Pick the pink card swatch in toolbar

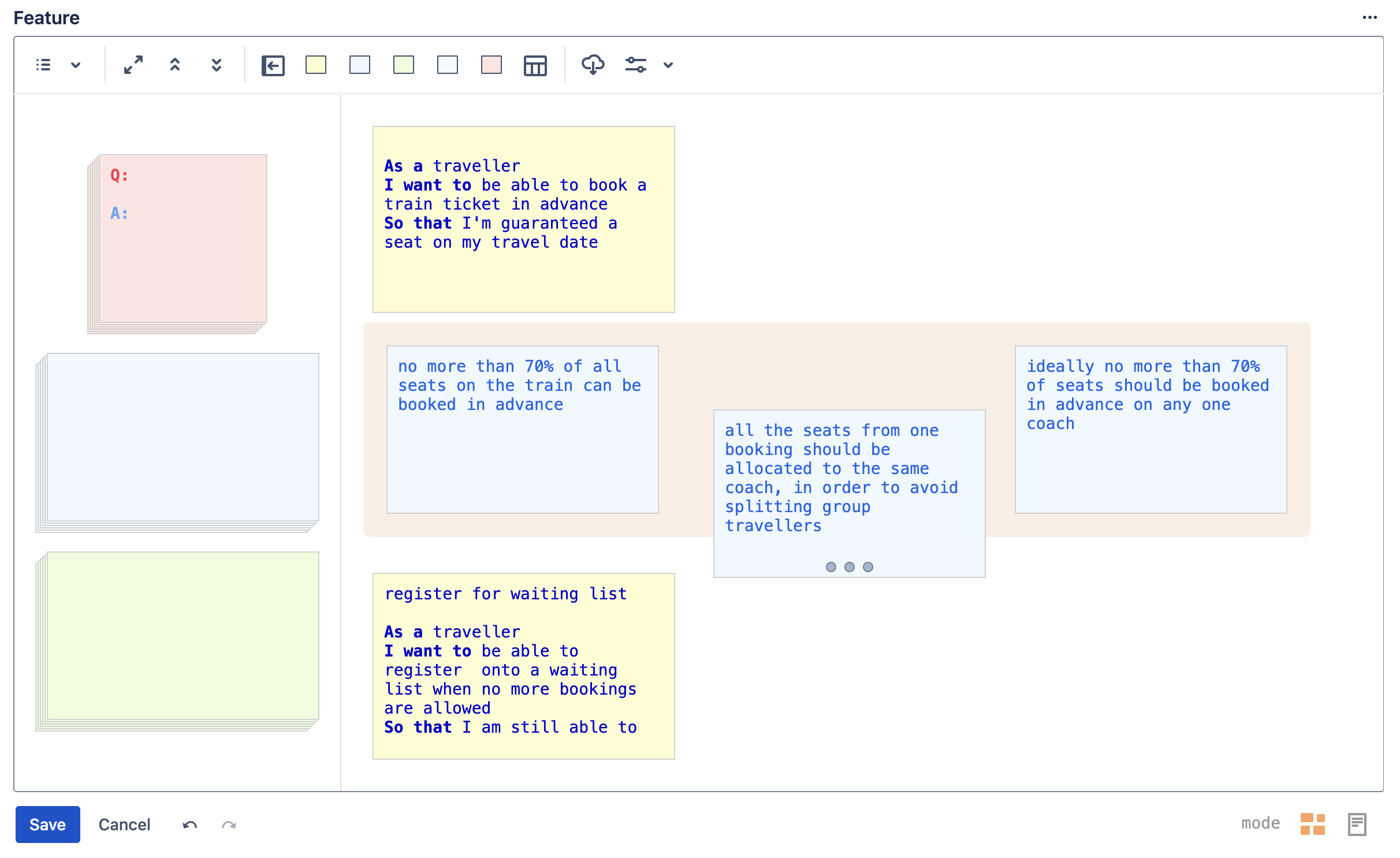pyautogui.click(x=492, y=65)
